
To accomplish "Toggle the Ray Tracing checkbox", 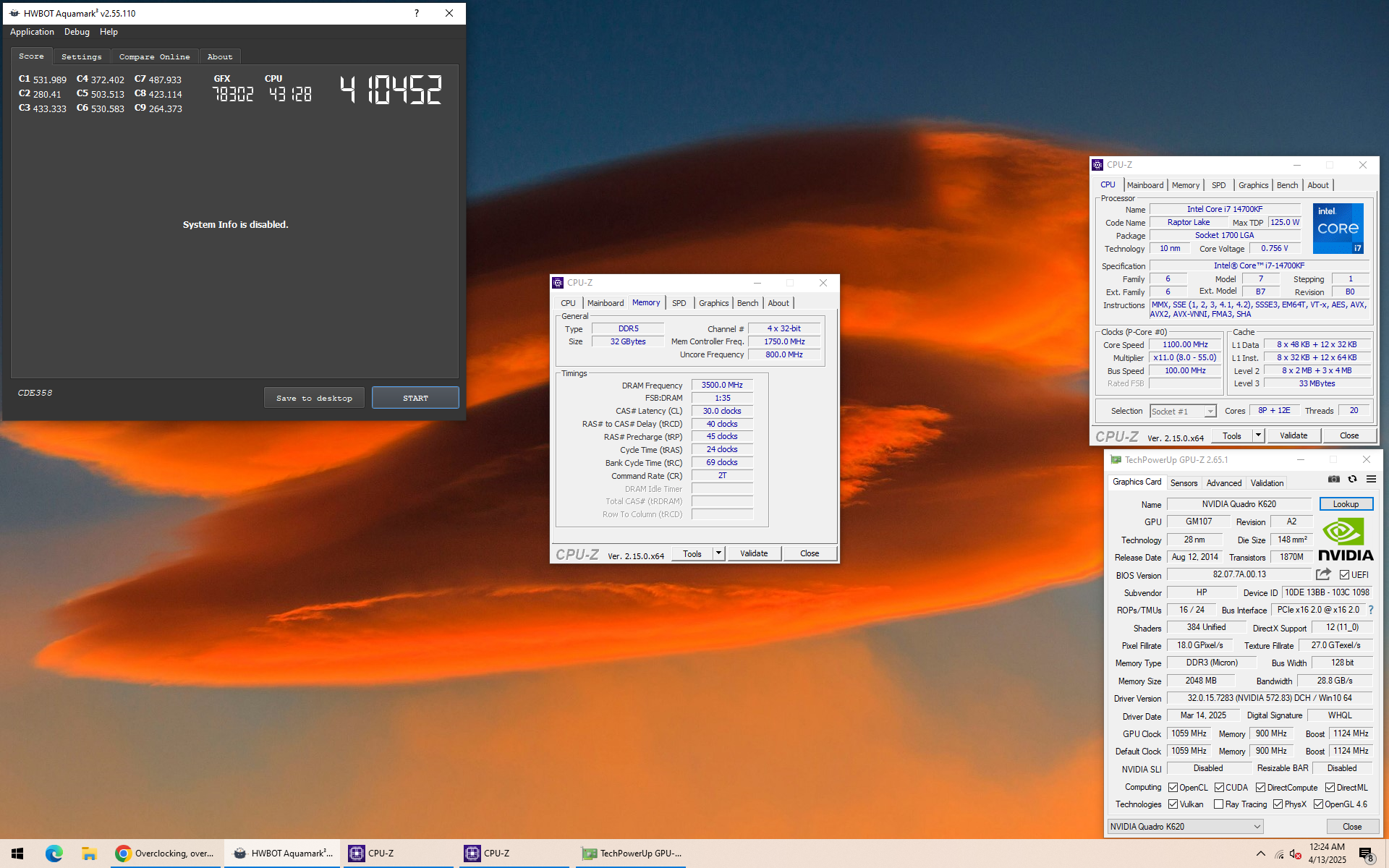I will coord(1218,804).
